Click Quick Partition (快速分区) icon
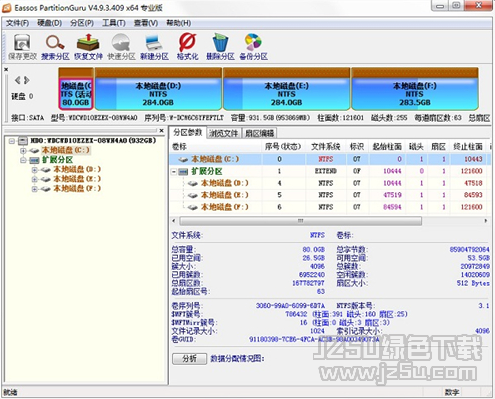 tap(121, 47)
